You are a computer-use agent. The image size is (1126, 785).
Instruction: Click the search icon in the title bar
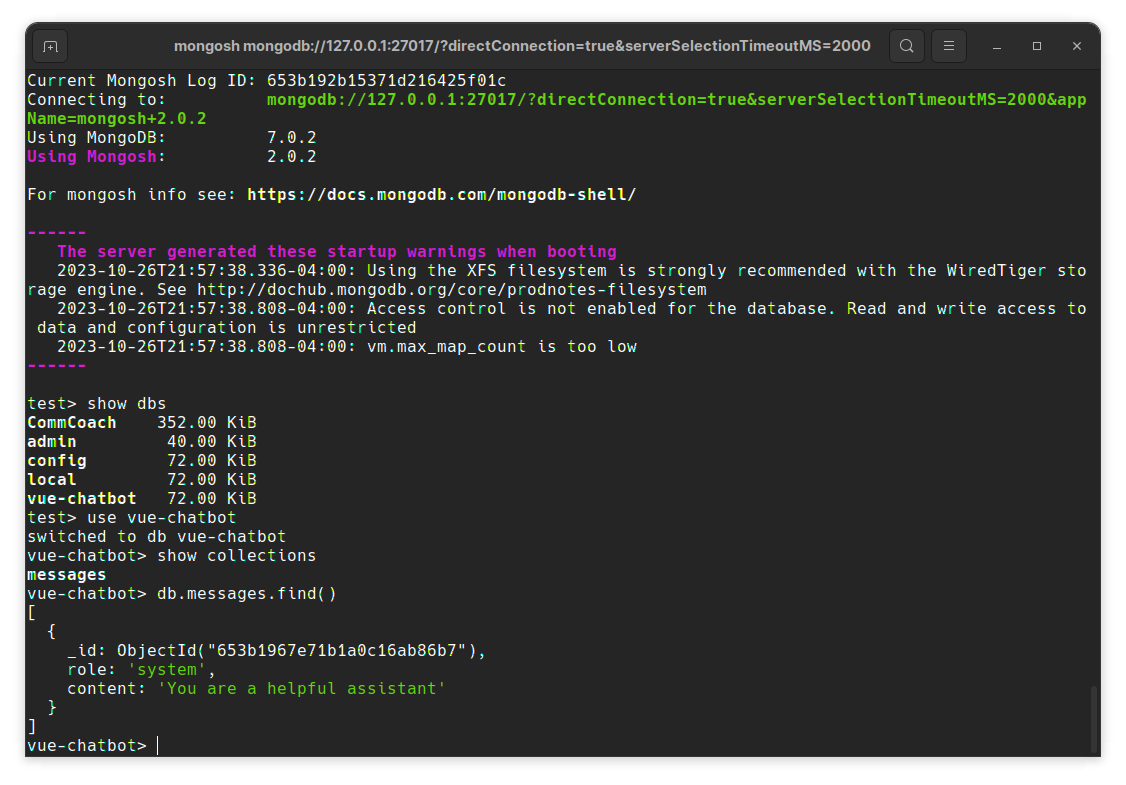pyautogui.click(x=906, y=46)
